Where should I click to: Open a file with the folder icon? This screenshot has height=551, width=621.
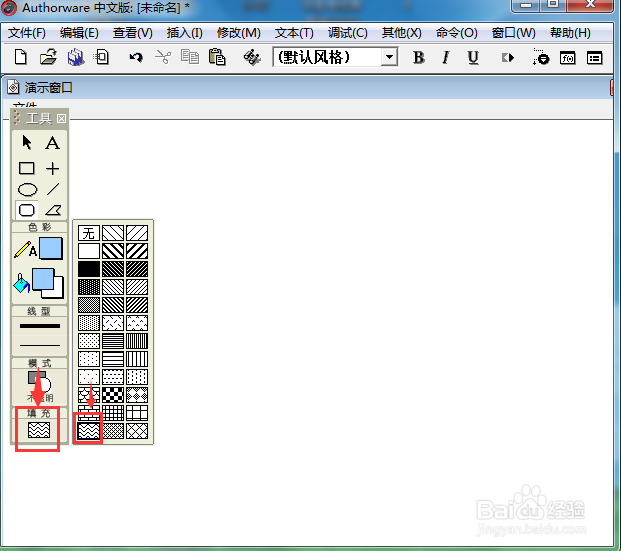click(48, 57)
